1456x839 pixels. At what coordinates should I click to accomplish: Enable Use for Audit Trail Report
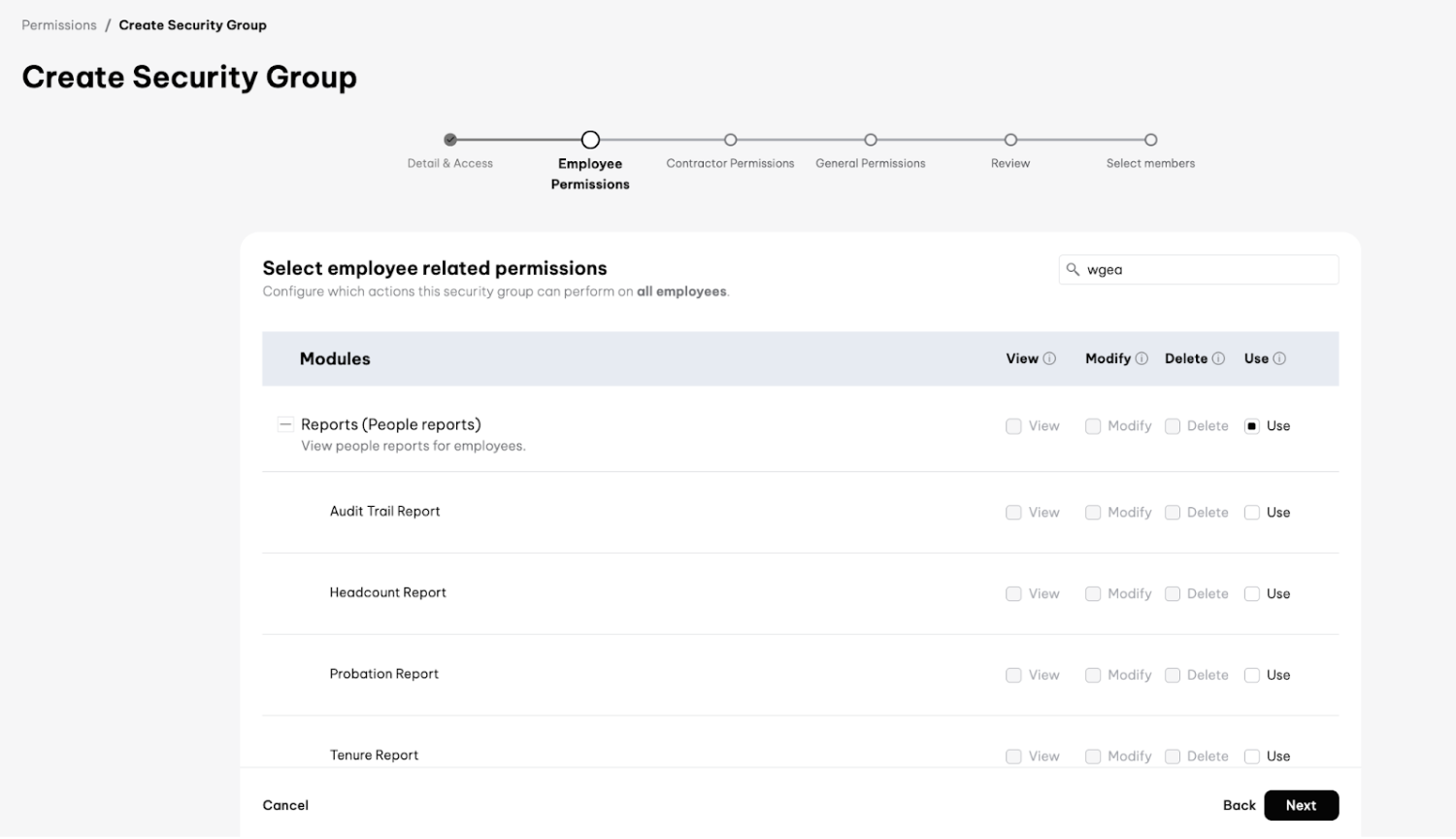coord(1252,513)
